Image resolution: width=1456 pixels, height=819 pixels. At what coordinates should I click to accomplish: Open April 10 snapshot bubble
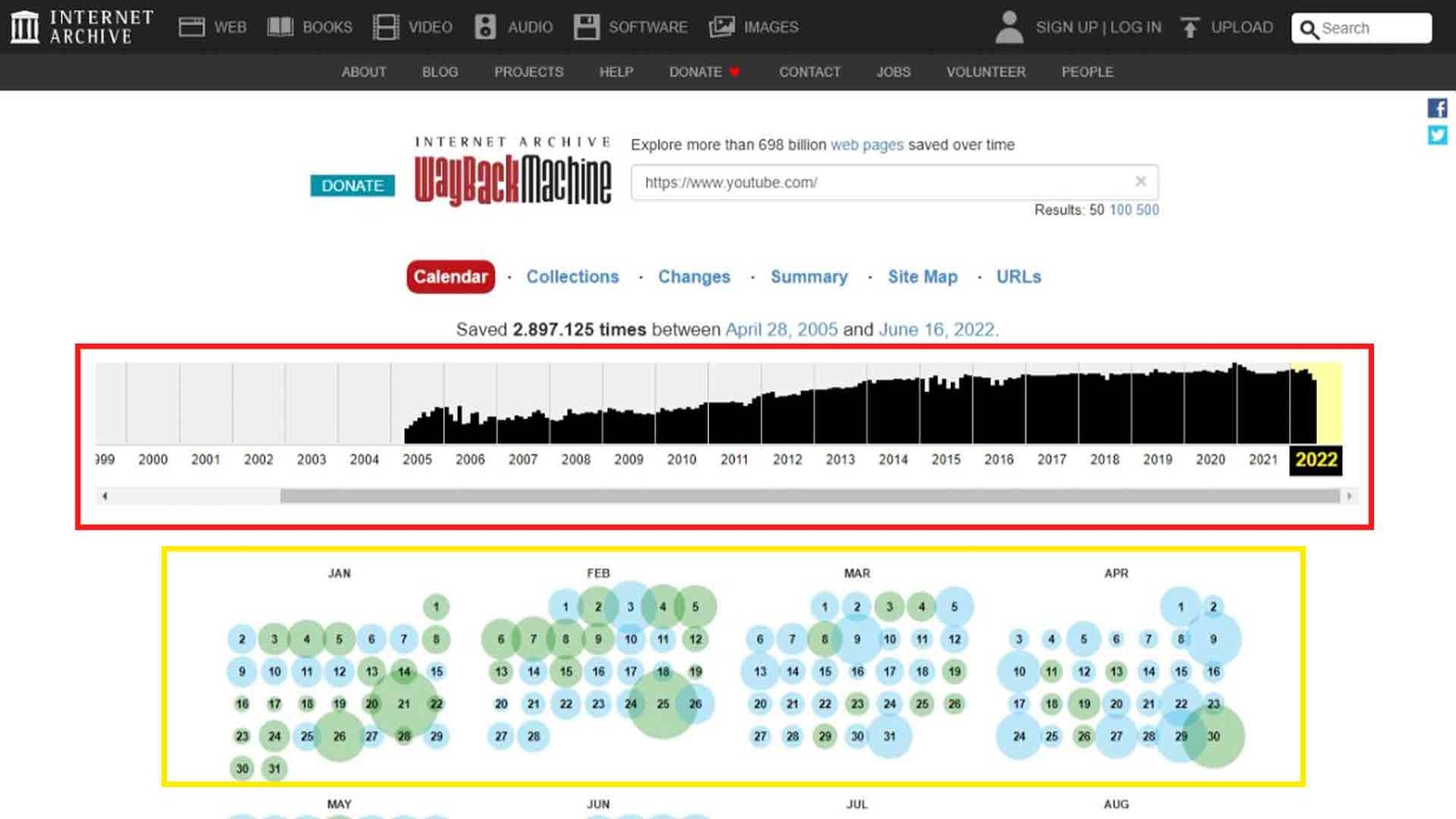pos(1019,672)
